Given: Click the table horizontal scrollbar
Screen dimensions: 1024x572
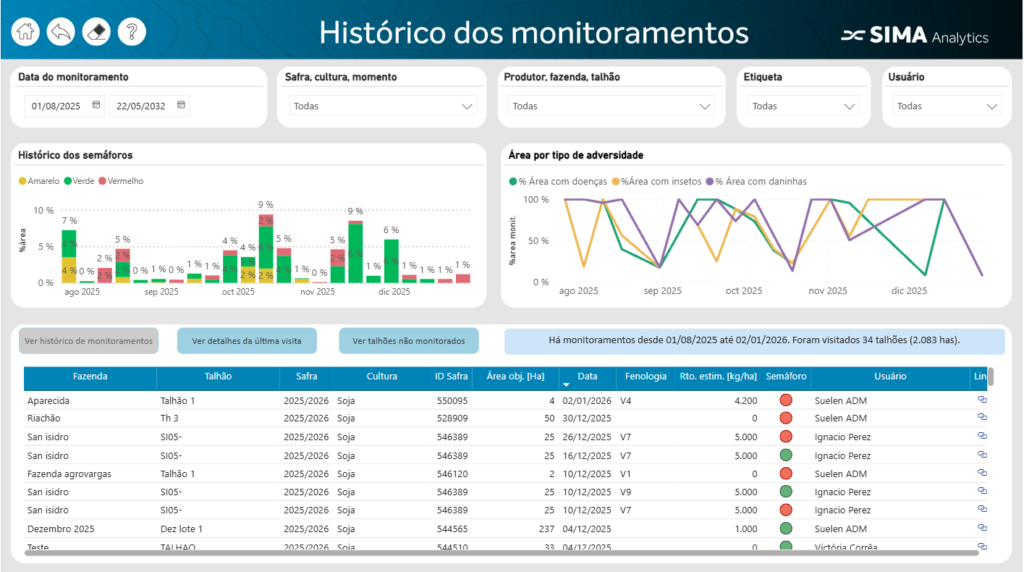Looking at the screenshot, I should (500, 552).
